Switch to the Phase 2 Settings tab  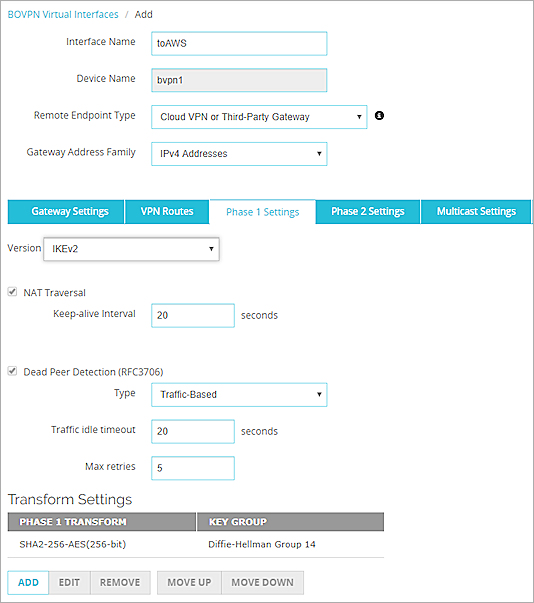click(368, 212)
